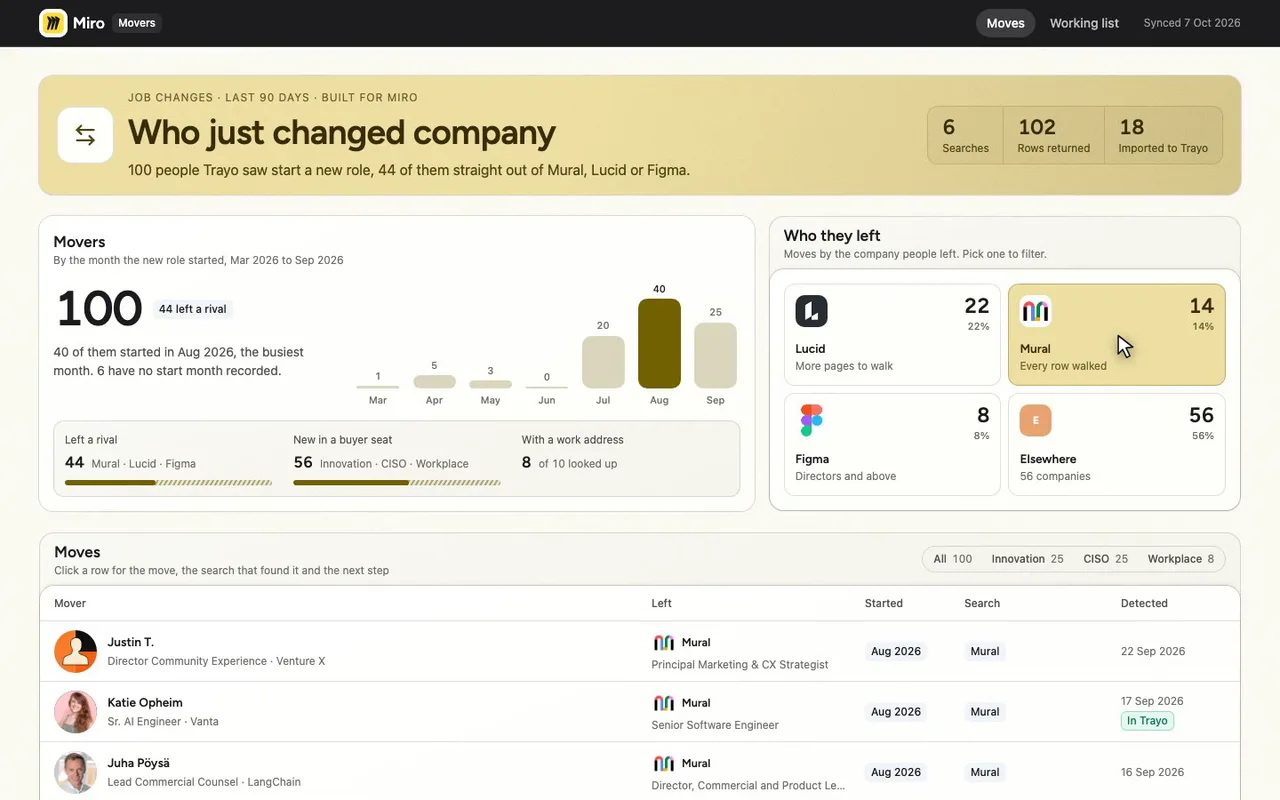Select the Figma logo icon
1280x800 pixels.
pos(811,420)
